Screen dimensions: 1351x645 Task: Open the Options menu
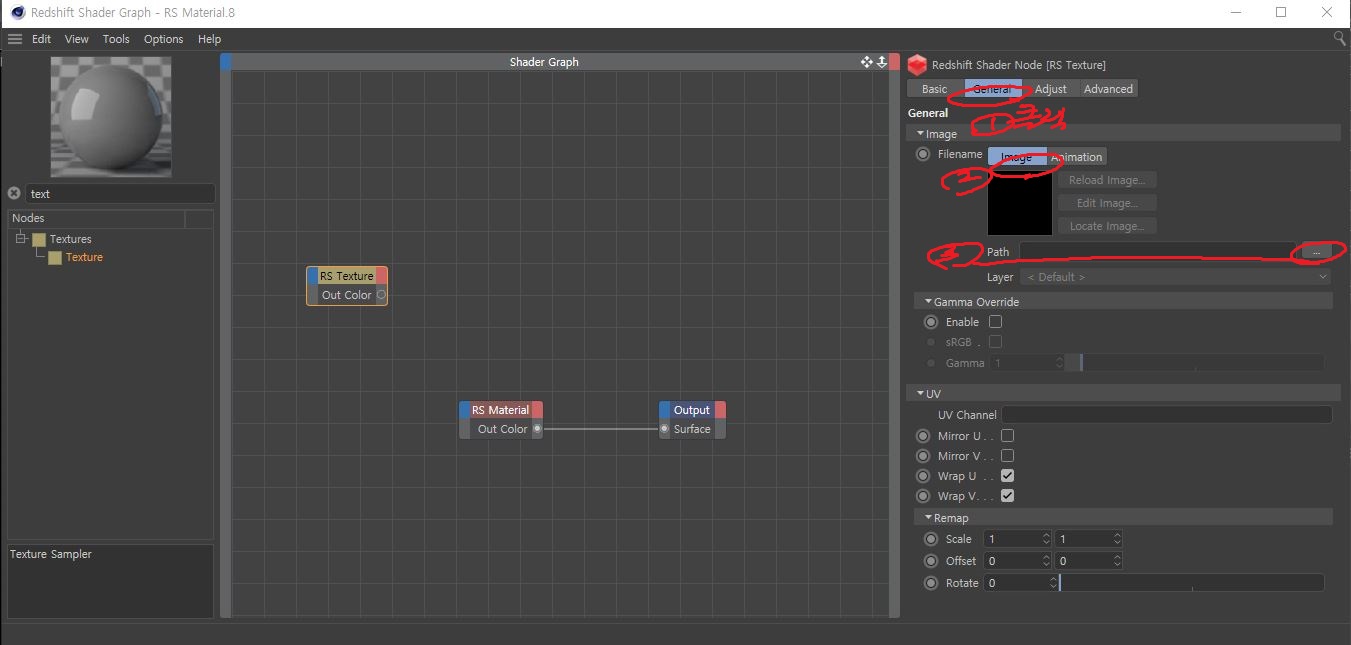(163, 39)
